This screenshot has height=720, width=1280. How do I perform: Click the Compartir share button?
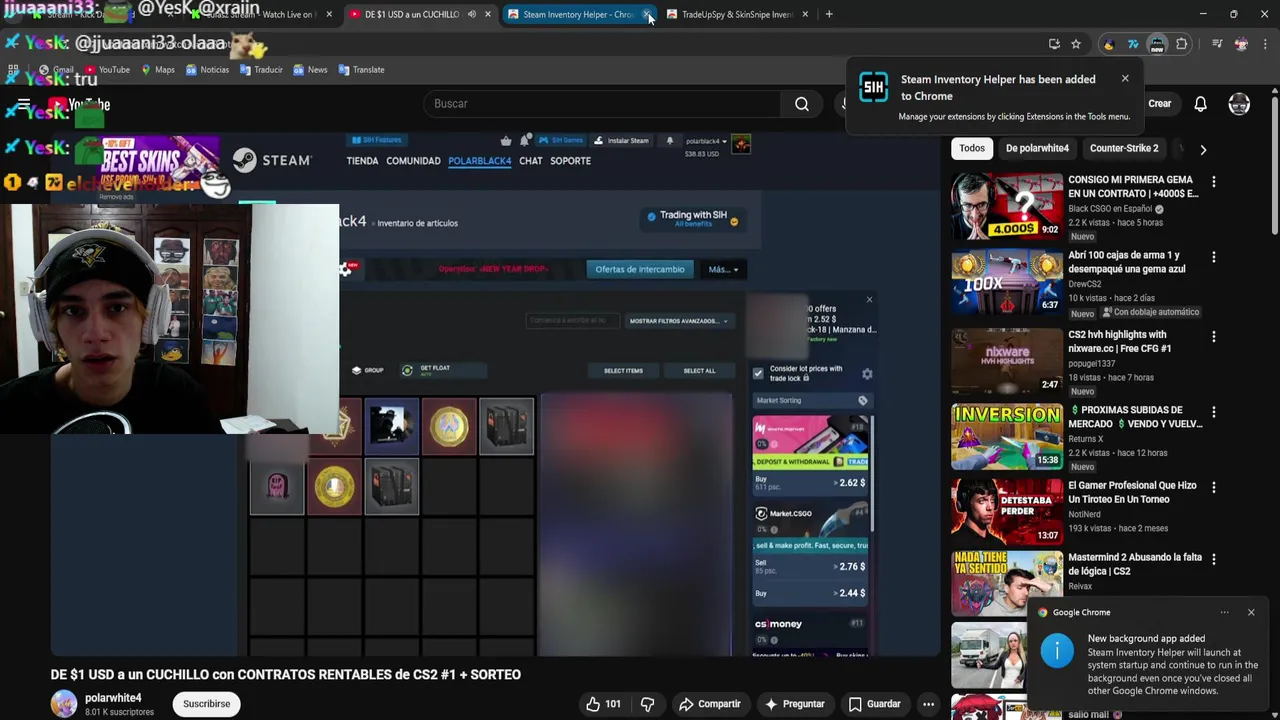pos(709,704)
